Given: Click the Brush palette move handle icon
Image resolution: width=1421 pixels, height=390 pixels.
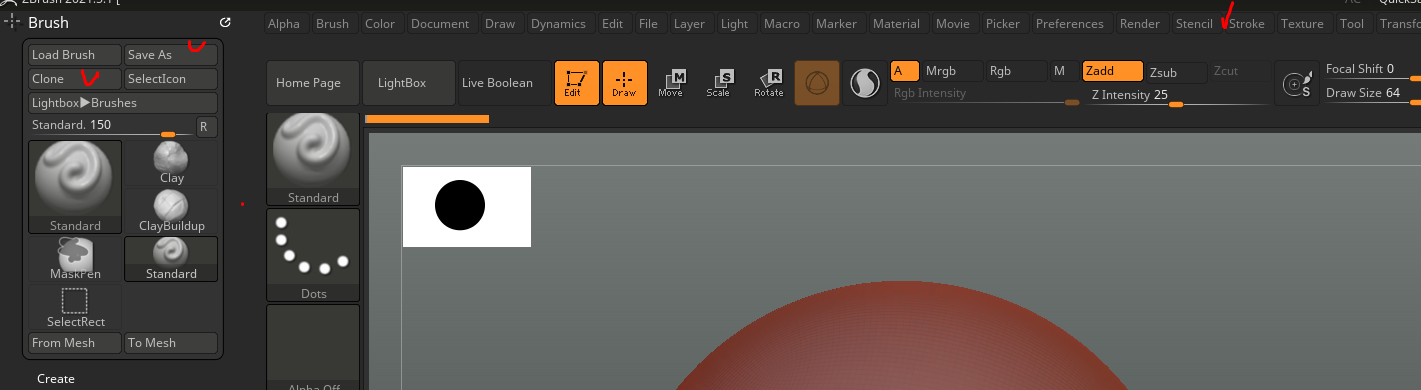Looking at the screenshot, I should tap(13, 21).
